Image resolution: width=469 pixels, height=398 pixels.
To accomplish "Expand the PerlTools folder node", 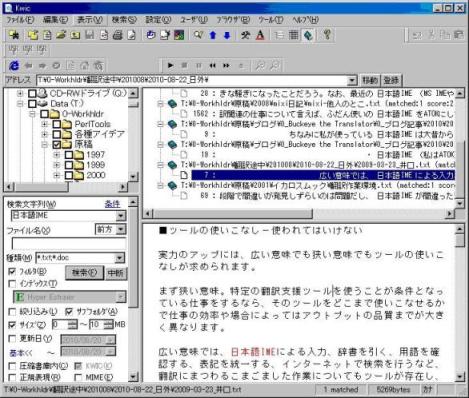I will point(44,124).
